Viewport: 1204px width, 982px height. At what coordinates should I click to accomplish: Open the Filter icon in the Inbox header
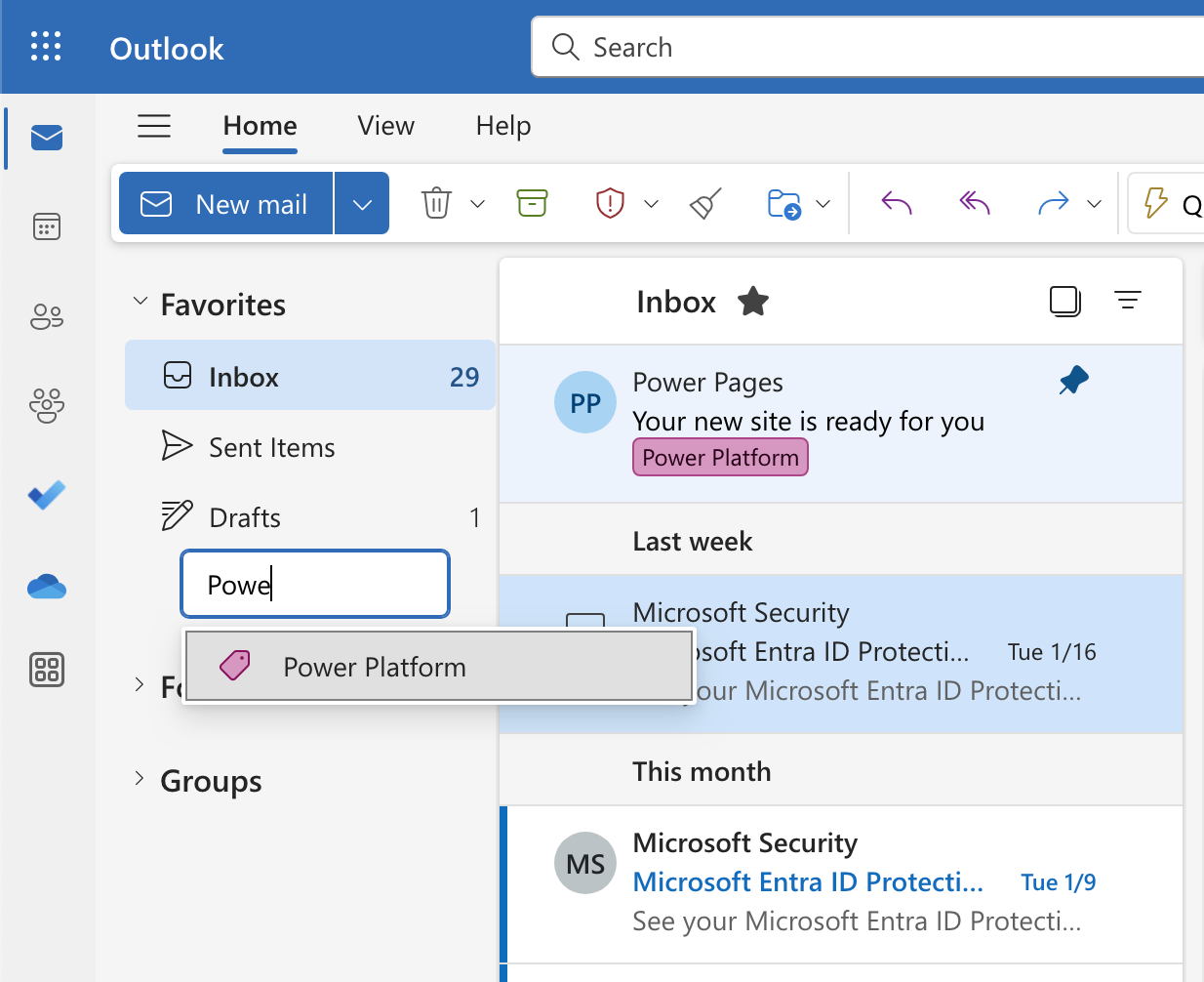pos(1128,301)
